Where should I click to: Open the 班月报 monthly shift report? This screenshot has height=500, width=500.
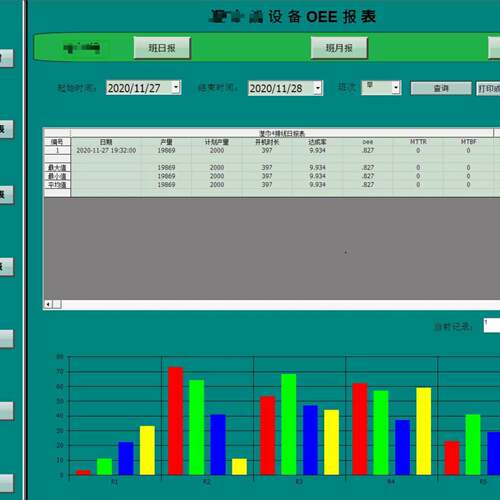(x=339, y=48)
